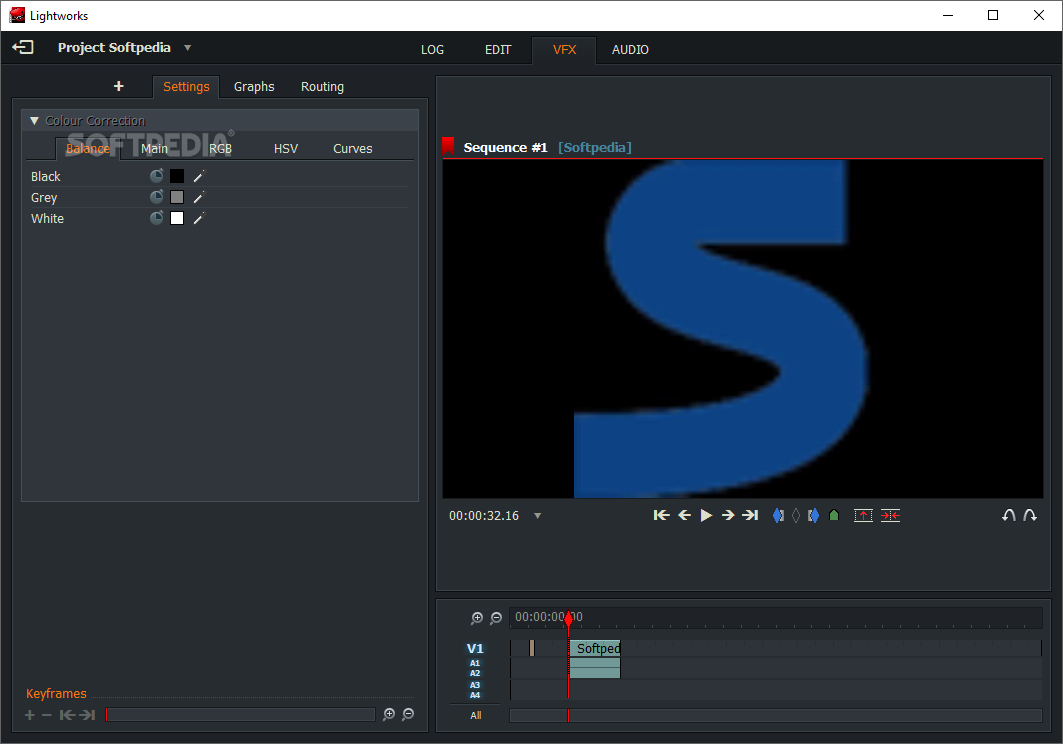1063x744 pixels.
Task: Toggle keyframing for Grey parameter
Action: (x=157, y=197)
